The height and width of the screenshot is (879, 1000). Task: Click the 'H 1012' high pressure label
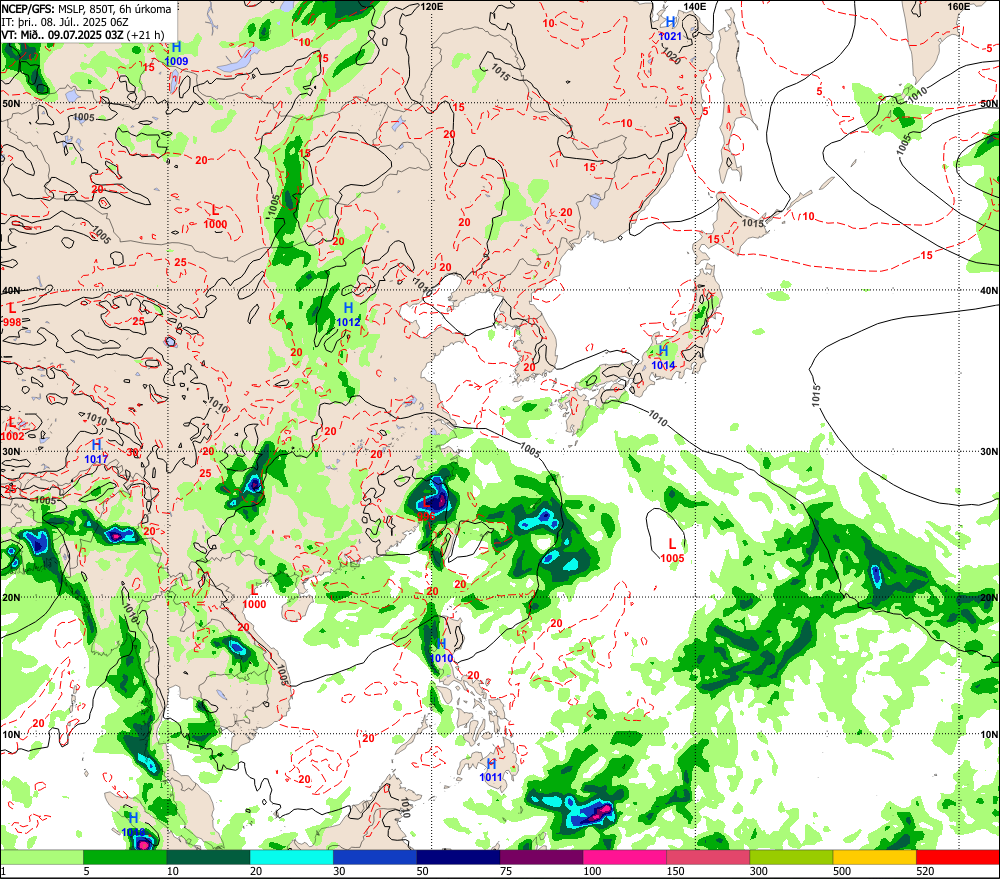[348, 315]
